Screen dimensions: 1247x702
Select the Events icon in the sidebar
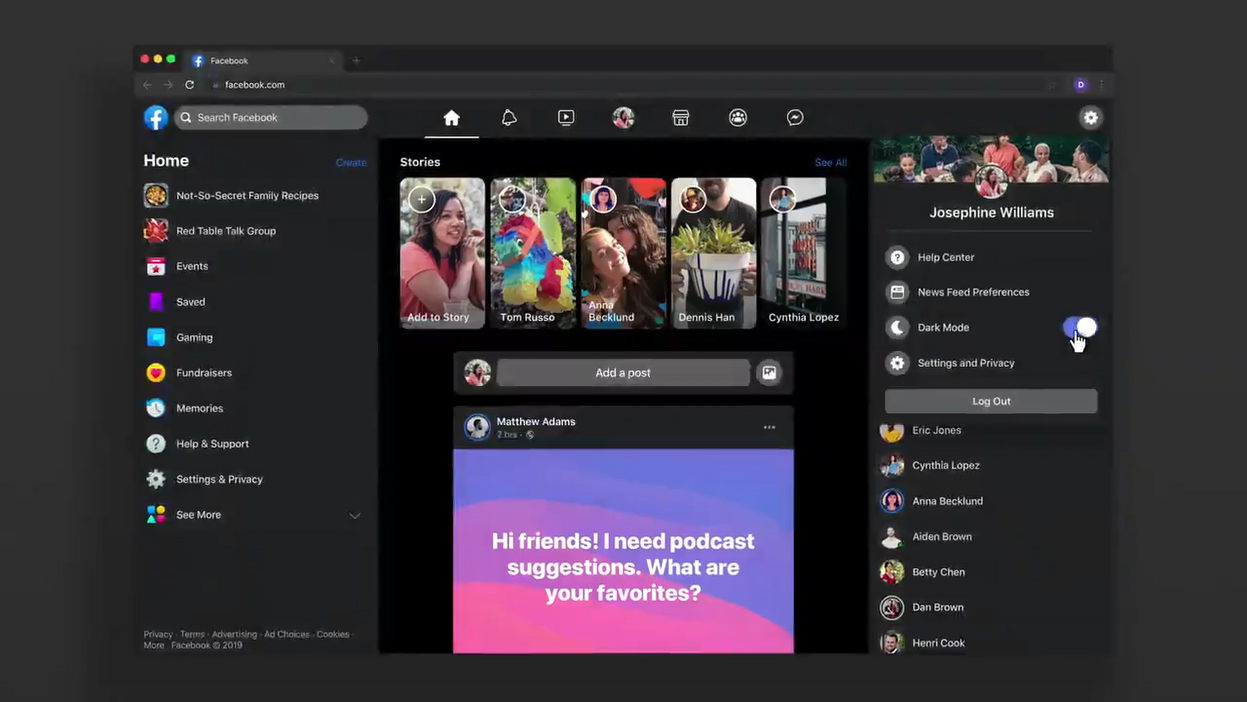click(156, 266)
